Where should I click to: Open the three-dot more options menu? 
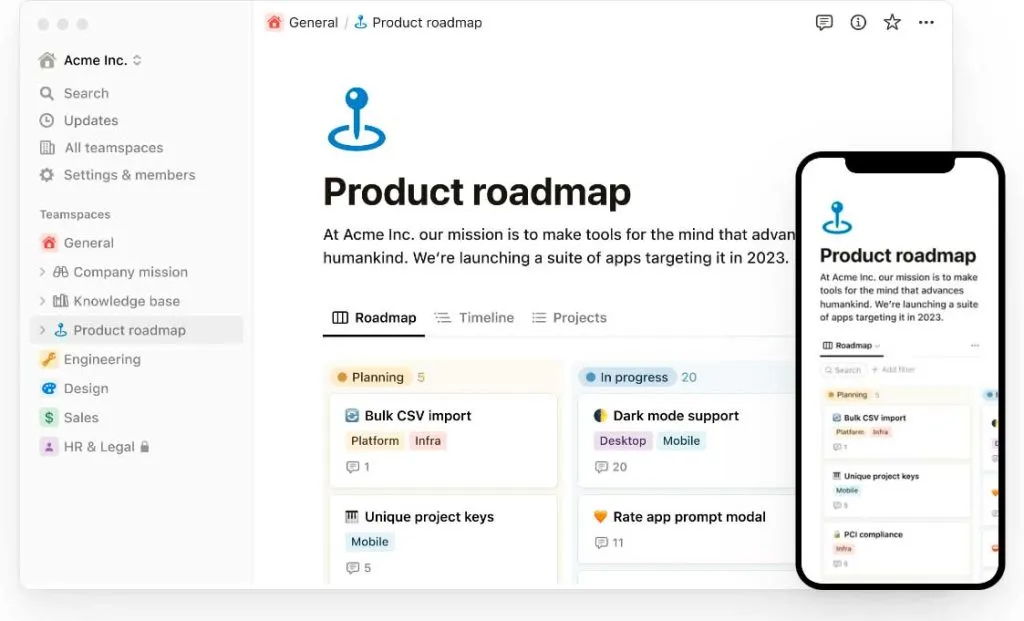pos(926,23)
